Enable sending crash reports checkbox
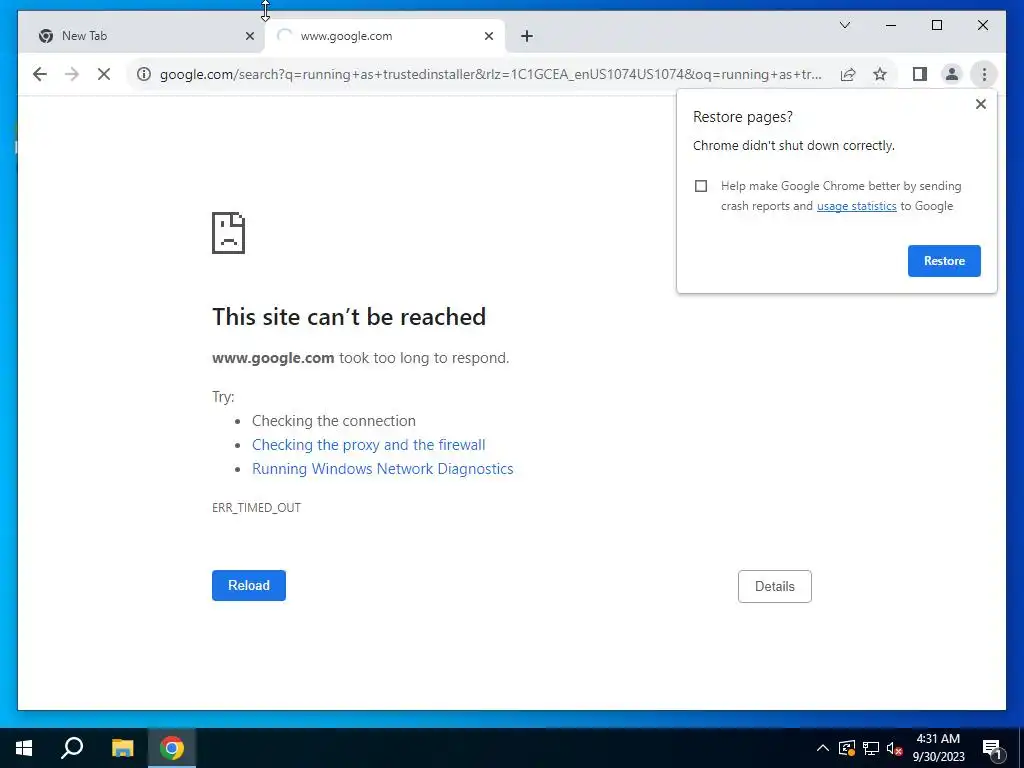The image size is (1024, 768). click(701, 186)
